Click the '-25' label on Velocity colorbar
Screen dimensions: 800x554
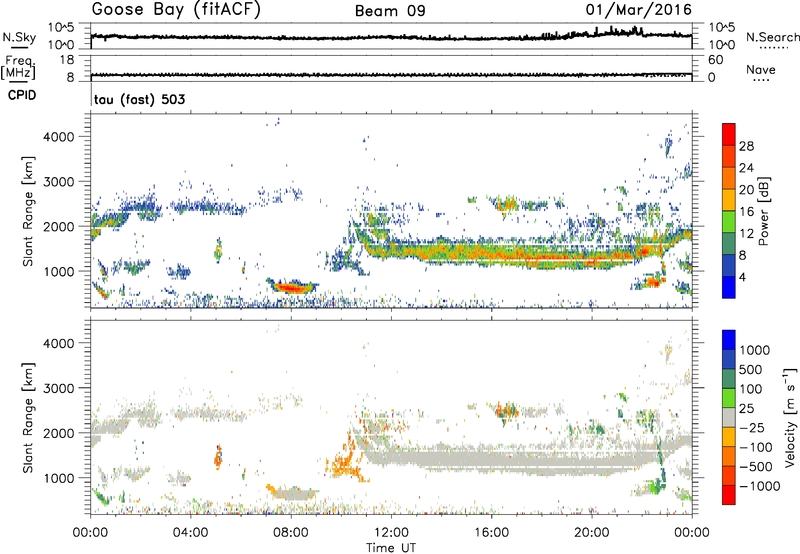pyautogui.click(x=753, y=427)
